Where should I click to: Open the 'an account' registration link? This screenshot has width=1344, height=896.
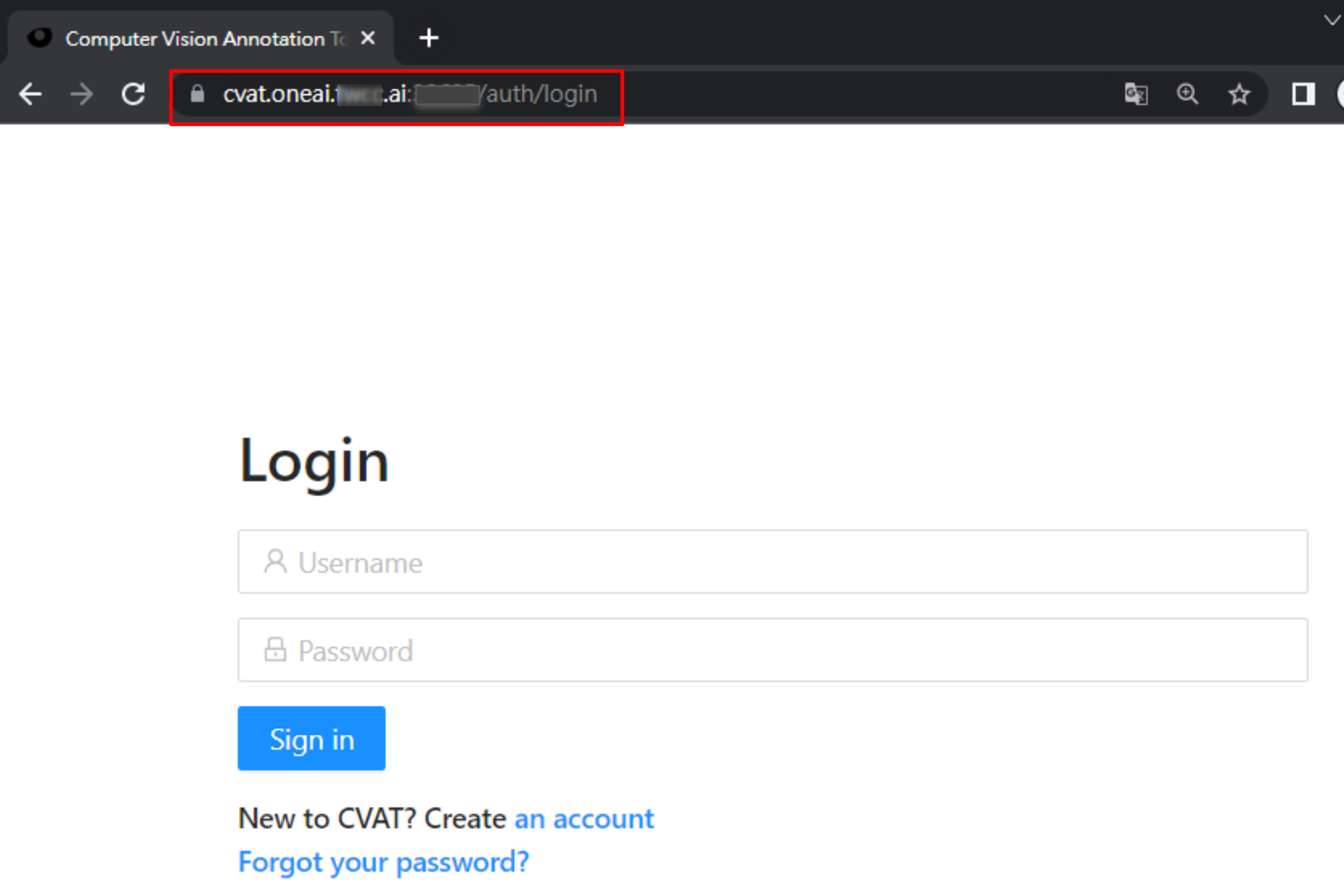click(x=584, y=818)
